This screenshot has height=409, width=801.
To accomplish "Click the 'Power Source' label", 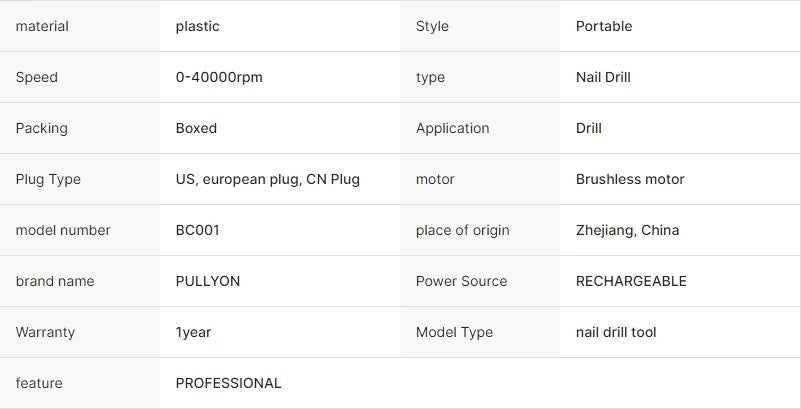I will (461, 281).
